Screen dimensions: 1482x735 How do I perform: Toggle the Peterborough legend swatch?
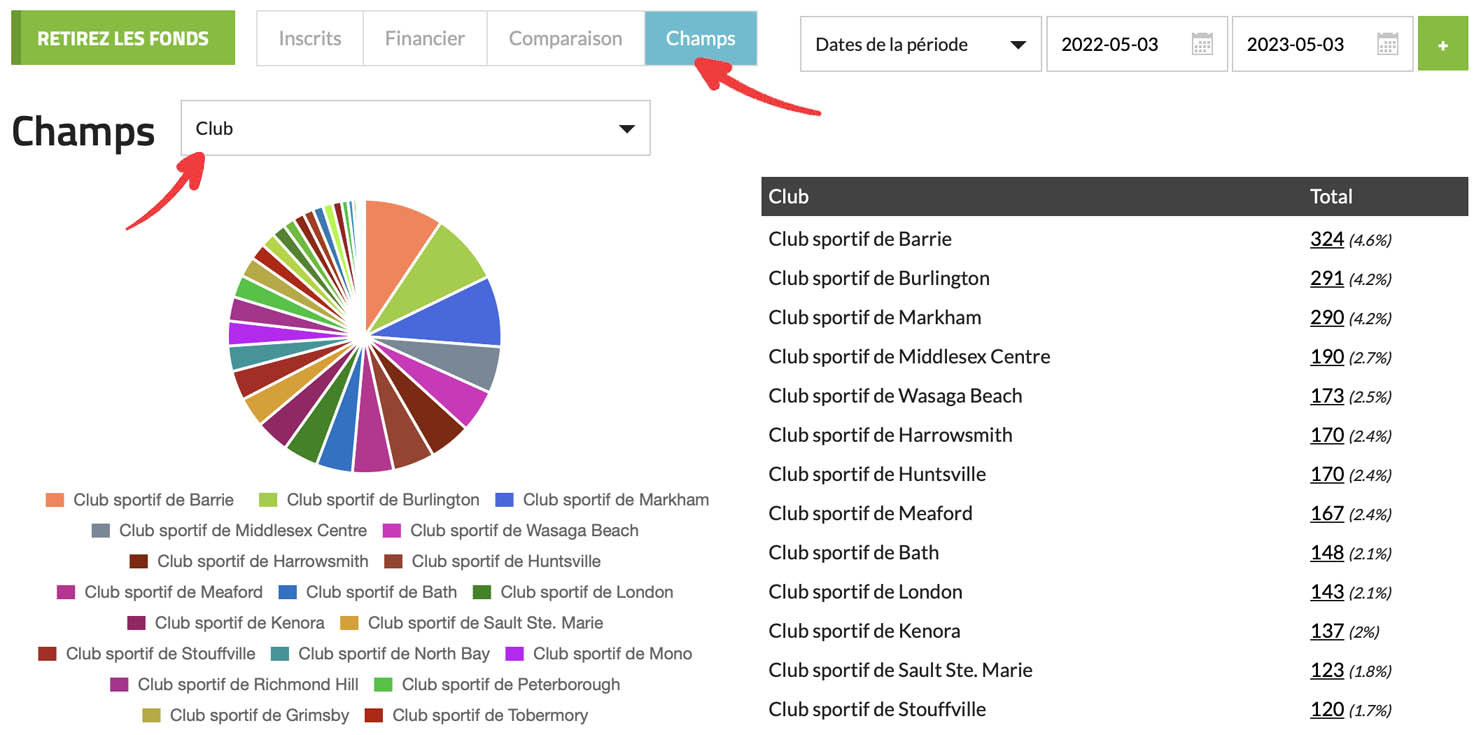[x=383, y=685]
